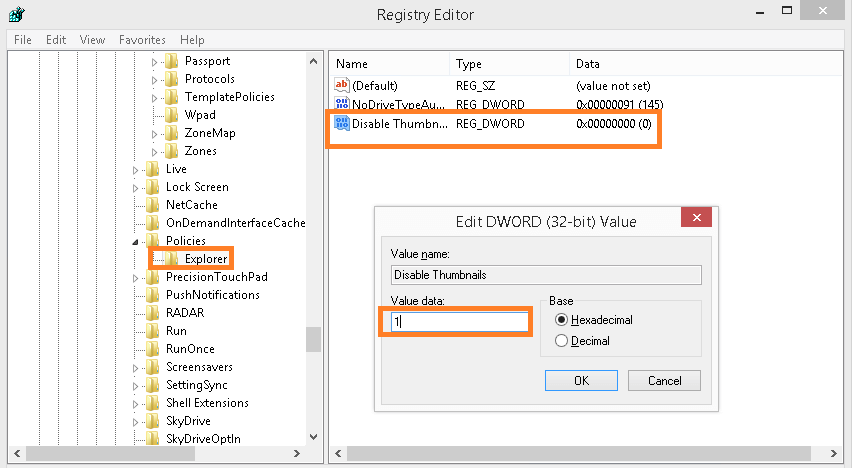Expand the Passport registry key
This screenshot has width=854, height=468.
pyautogui.click(x=155, y=62)
